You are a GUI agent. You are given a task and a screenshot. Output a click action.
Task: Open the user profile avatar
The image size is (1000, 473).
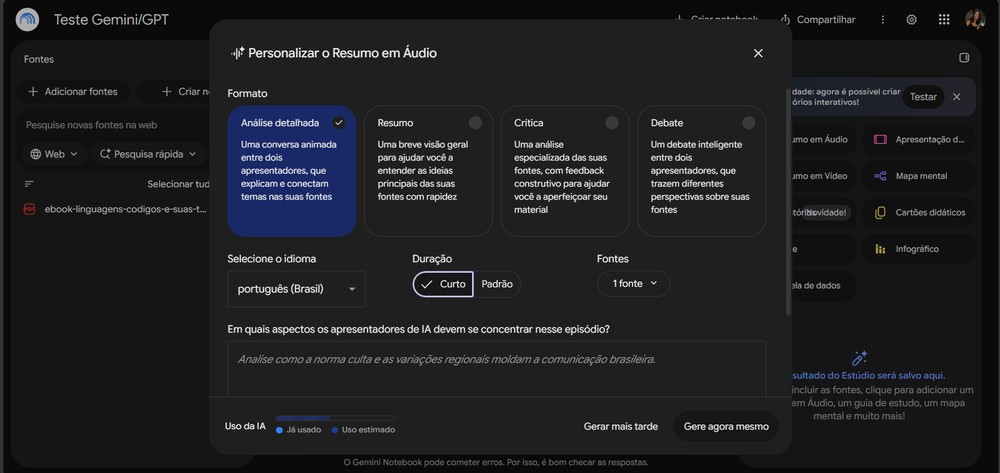975,19
